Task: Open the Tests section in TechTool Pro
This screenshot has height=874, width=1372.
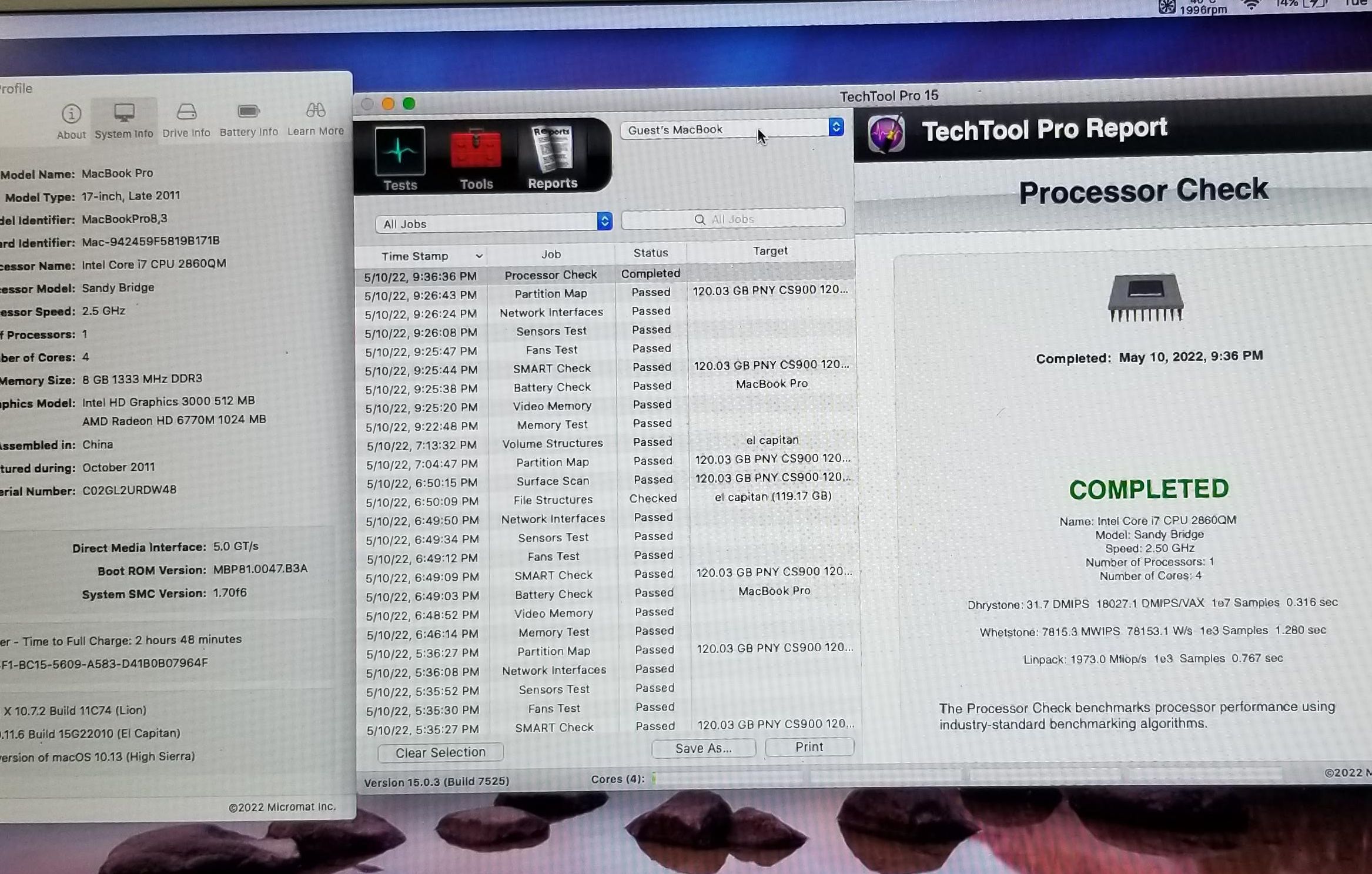Action: tap(400, 159)
